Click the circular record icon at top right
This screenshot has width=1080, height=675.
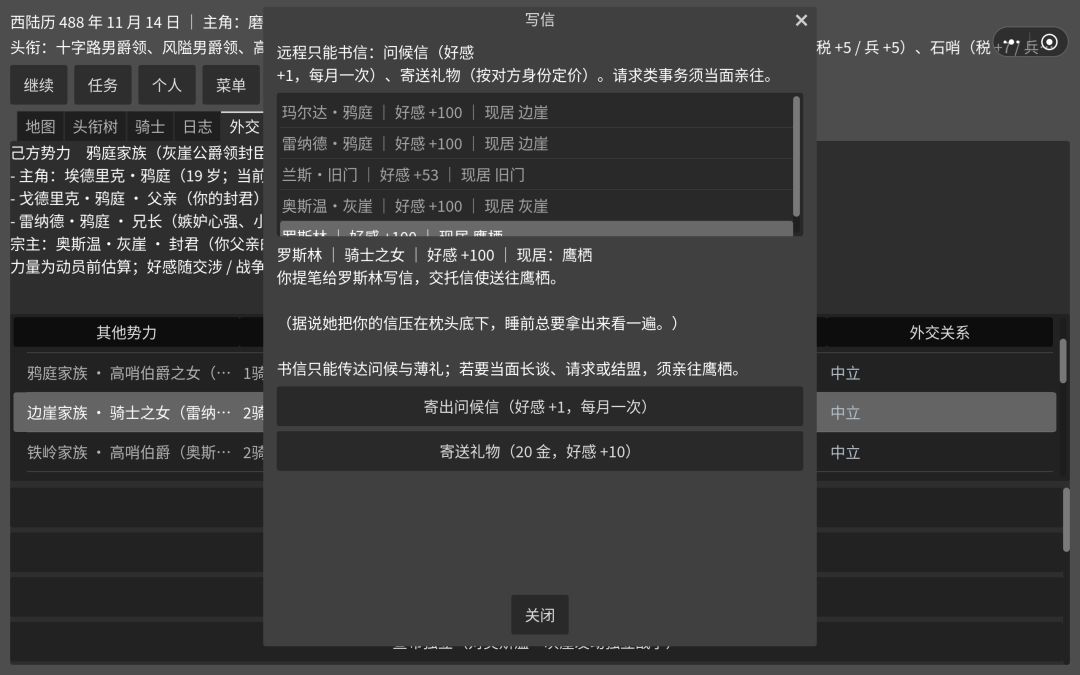click(x=1049, y=43)
